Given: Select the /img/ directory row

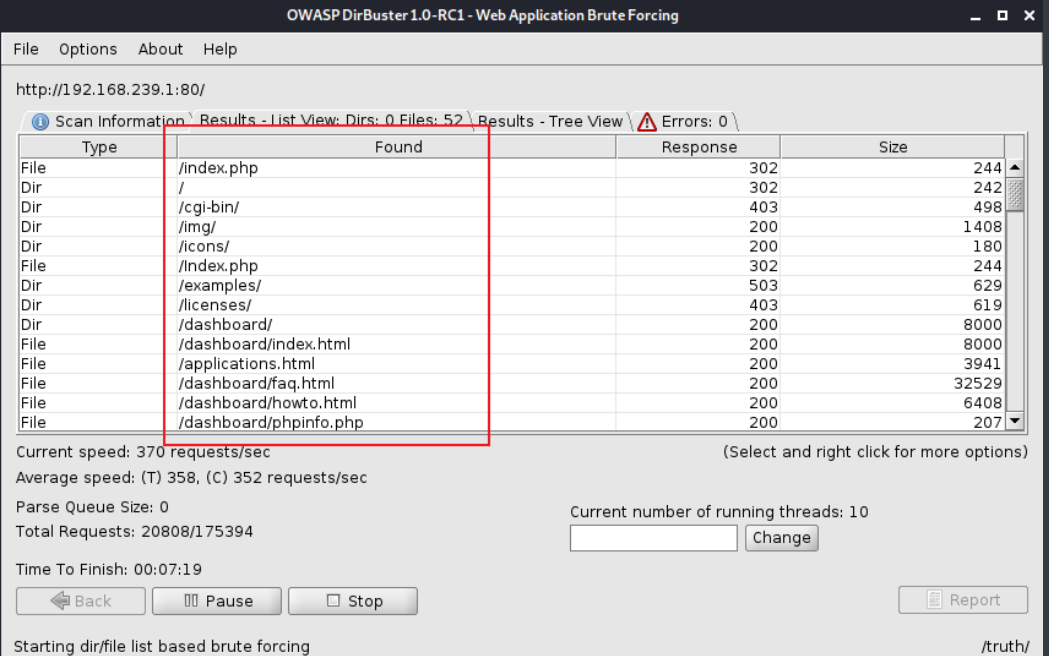Looking at the screenshot, I should coord(512,227).
